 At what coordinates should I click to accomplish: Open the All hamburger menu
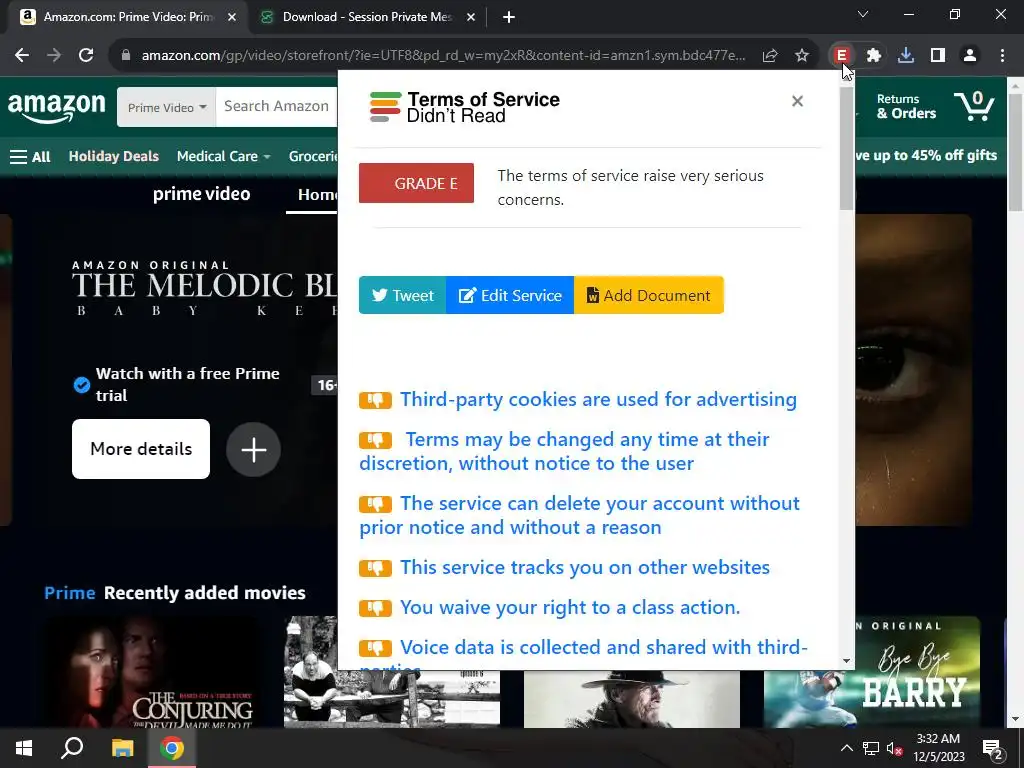click(30, 157)
